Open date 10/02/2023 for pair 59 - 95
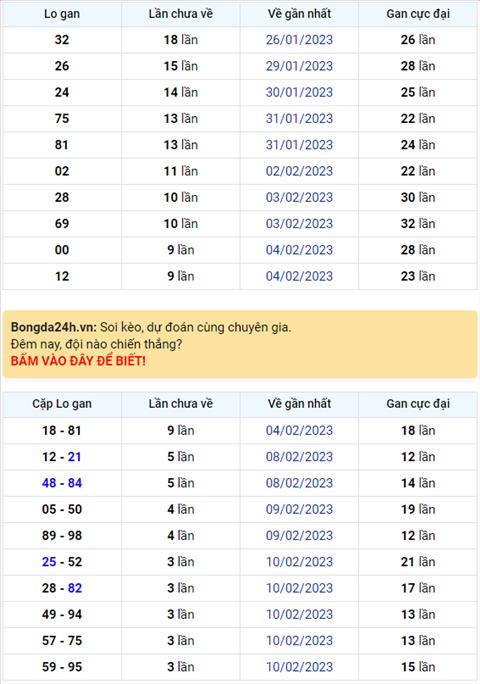This screenshot has height=684, width=480. coord(299,667)
